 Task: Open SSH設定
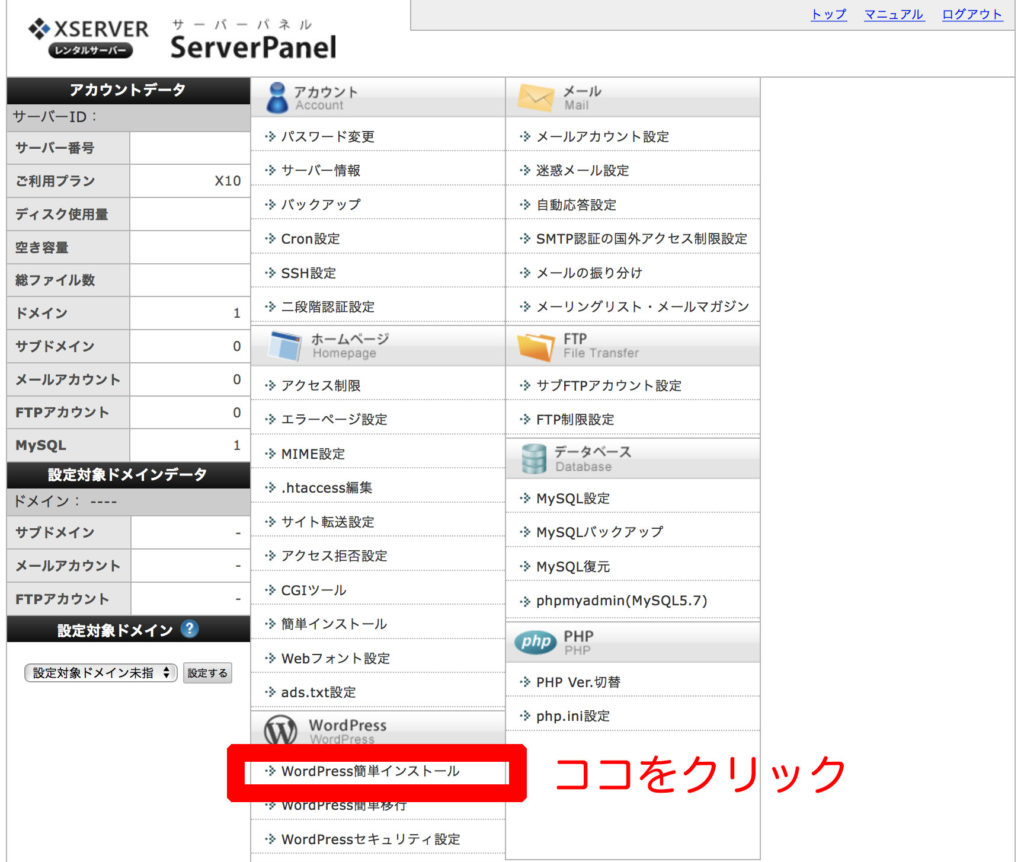coord(308,273)
